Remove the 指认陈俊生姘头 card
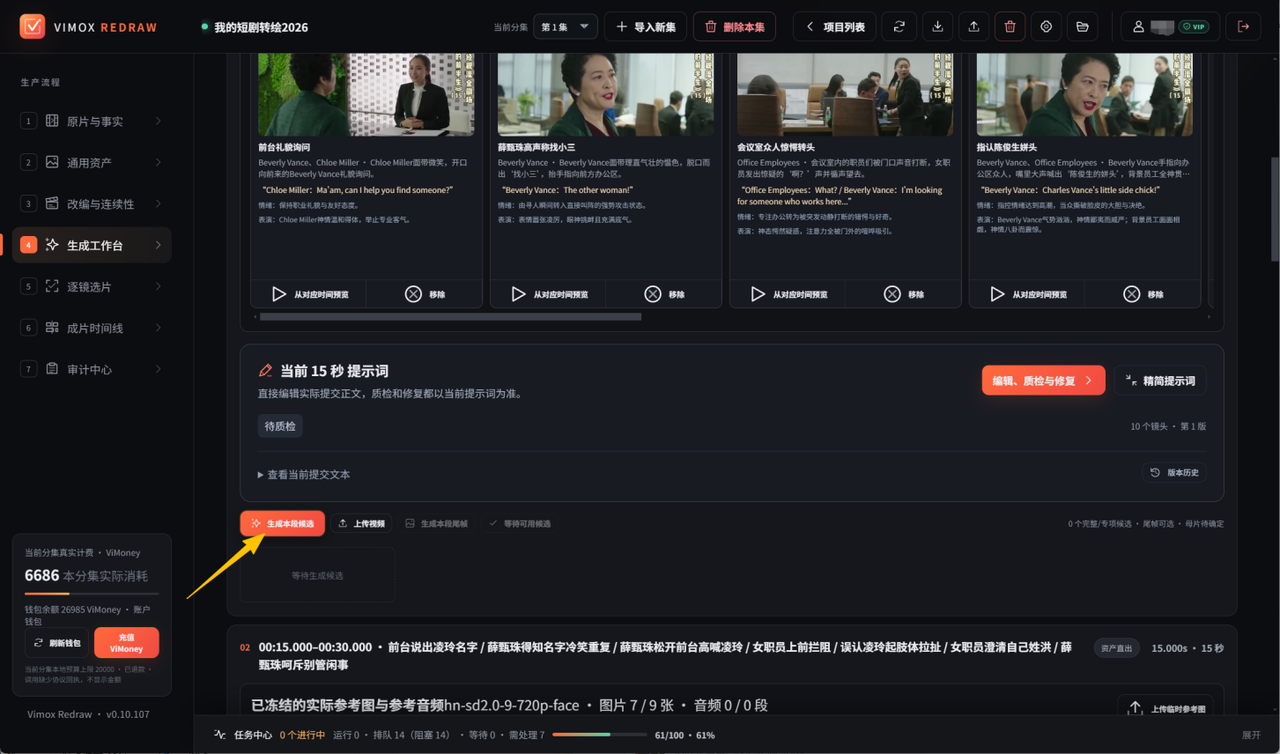This screenshot has width=1280, height=754. point(1143,294)
